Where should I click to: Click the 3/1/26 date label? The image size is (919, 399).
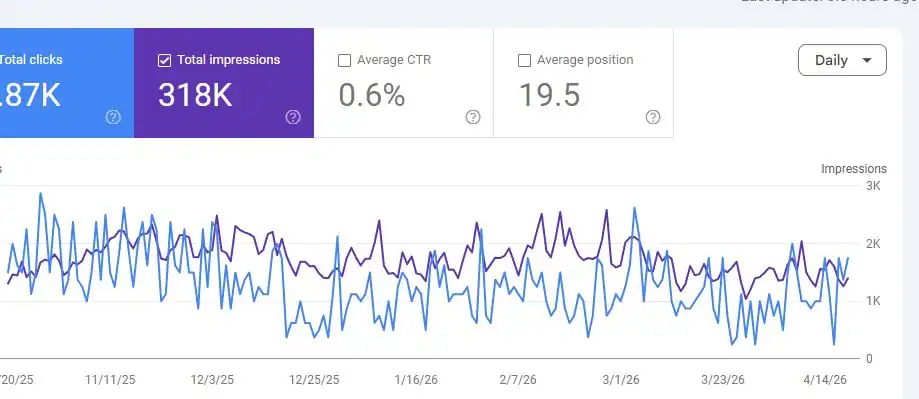tap(621, 380)
